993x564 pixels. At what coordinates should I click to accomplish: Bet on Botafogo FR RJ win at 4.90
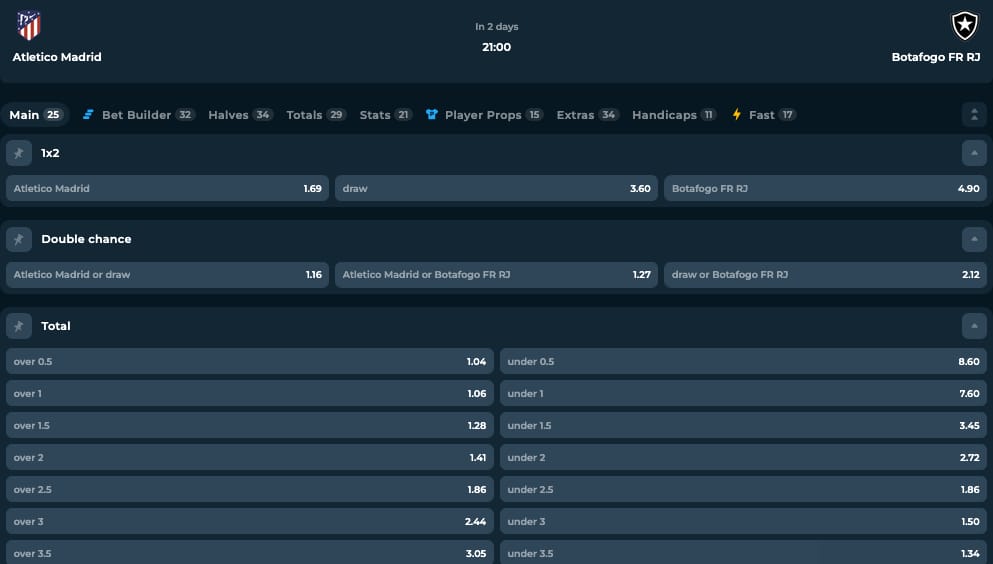coord(825,189)
